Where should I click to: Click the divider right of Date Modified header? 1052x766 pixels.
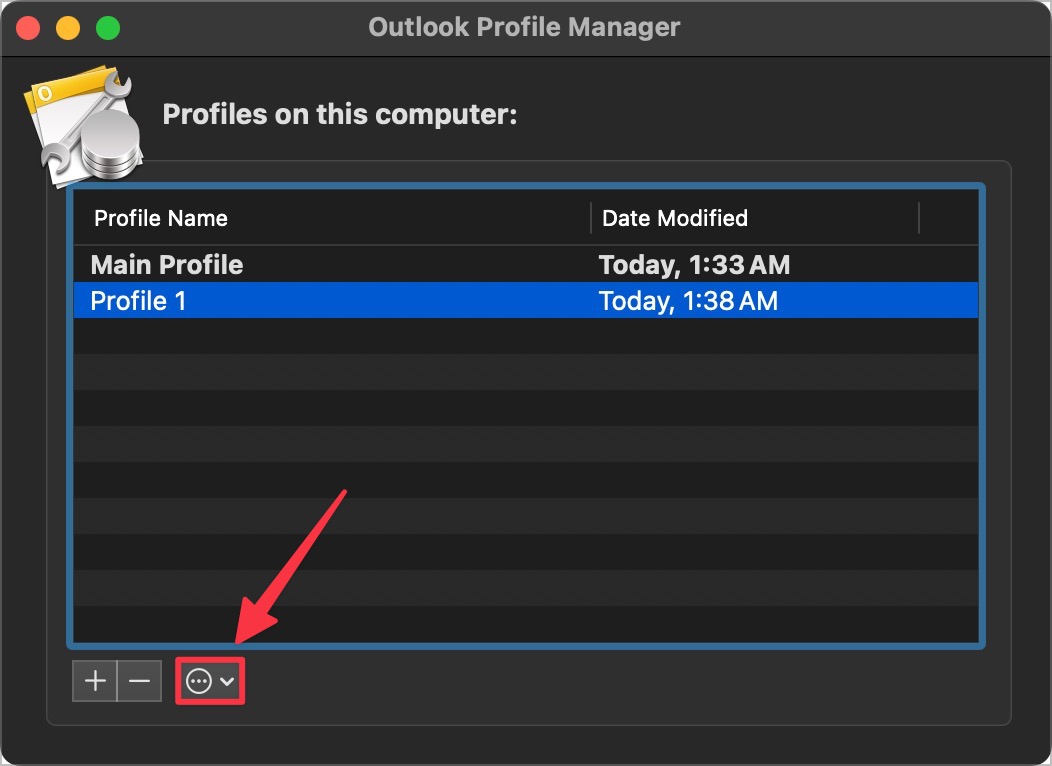(x=918, y=218)
